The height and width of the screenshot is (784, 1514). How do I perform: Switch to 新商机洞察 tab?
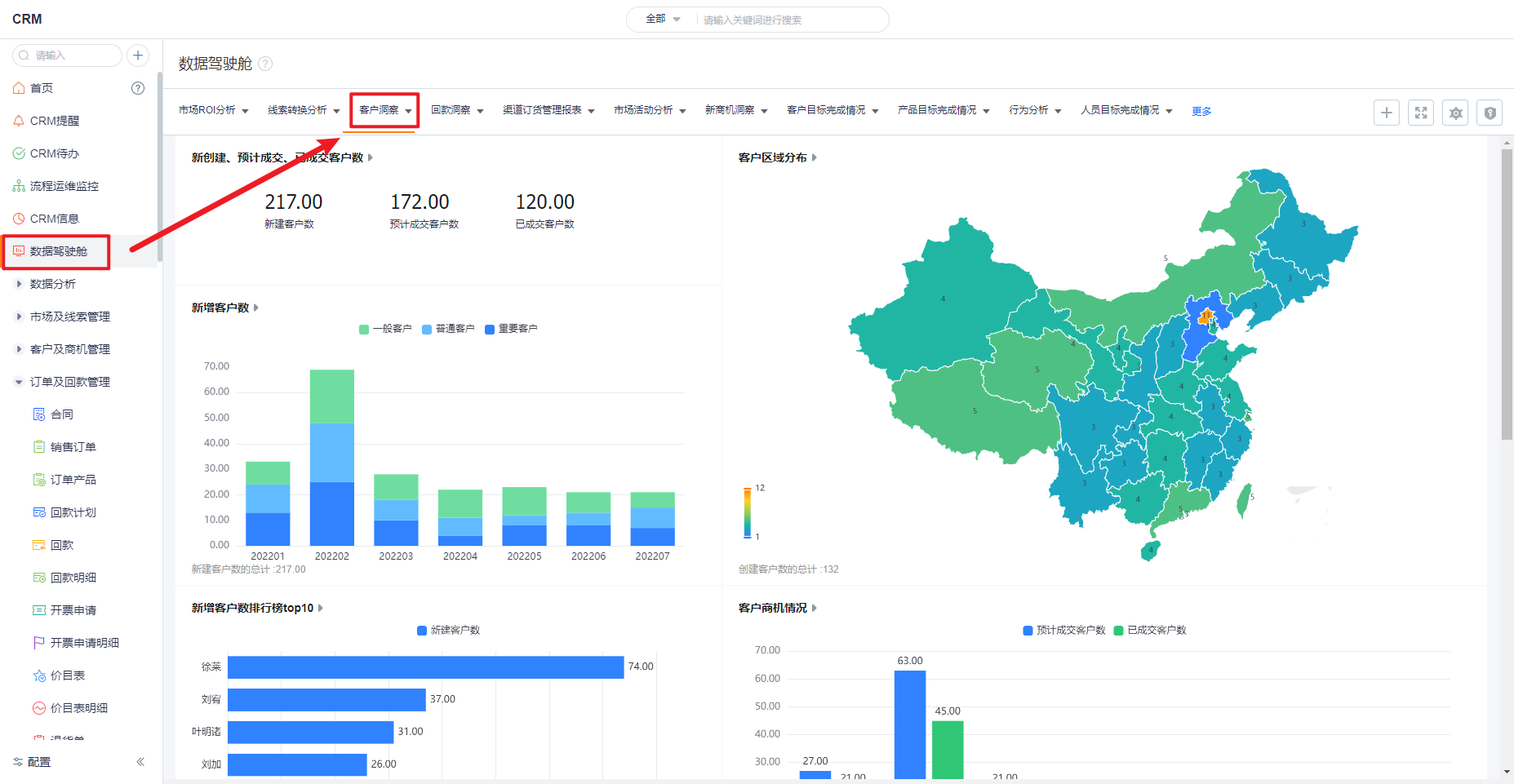point(730,110)
